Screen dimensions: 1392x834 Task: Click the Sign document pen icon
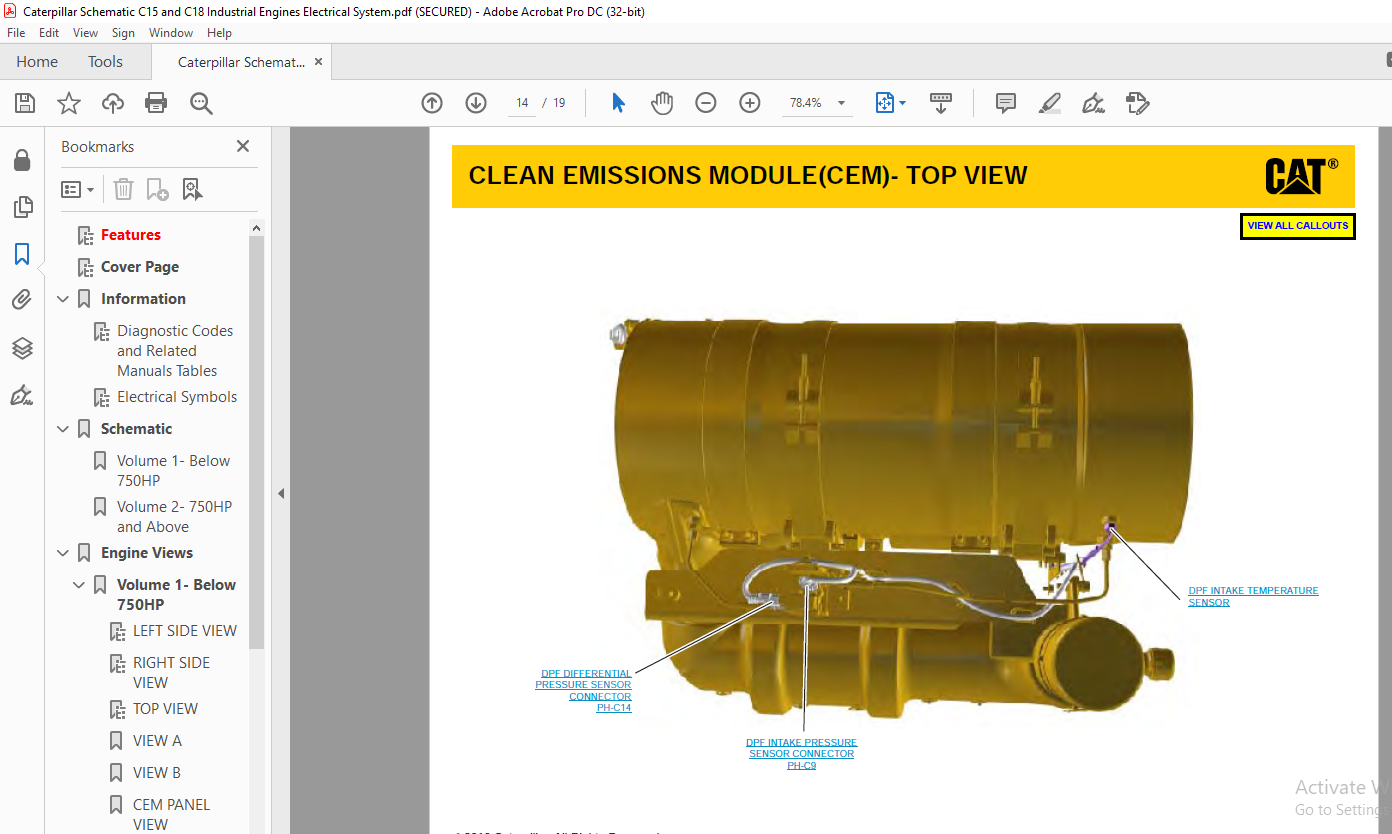(1093, 103)
